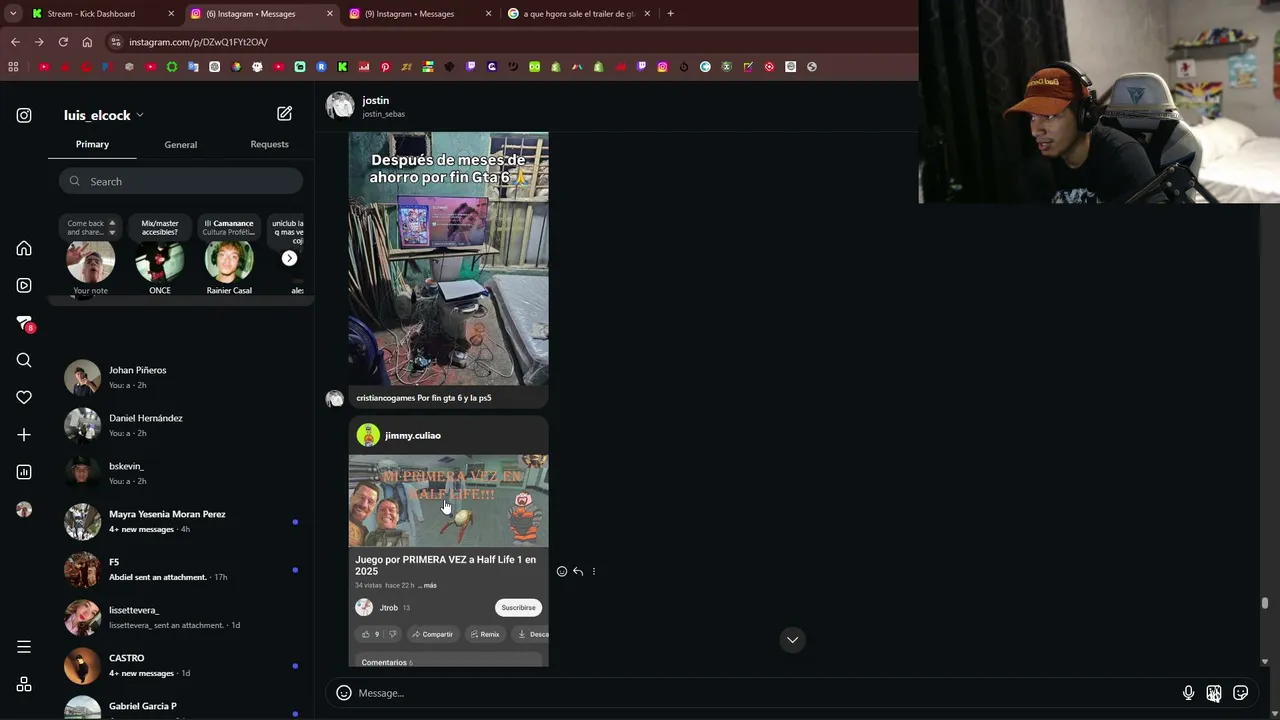The image size is (1280, 720).
Task: React to Half Life message with emoji
Action: [562, 572]
